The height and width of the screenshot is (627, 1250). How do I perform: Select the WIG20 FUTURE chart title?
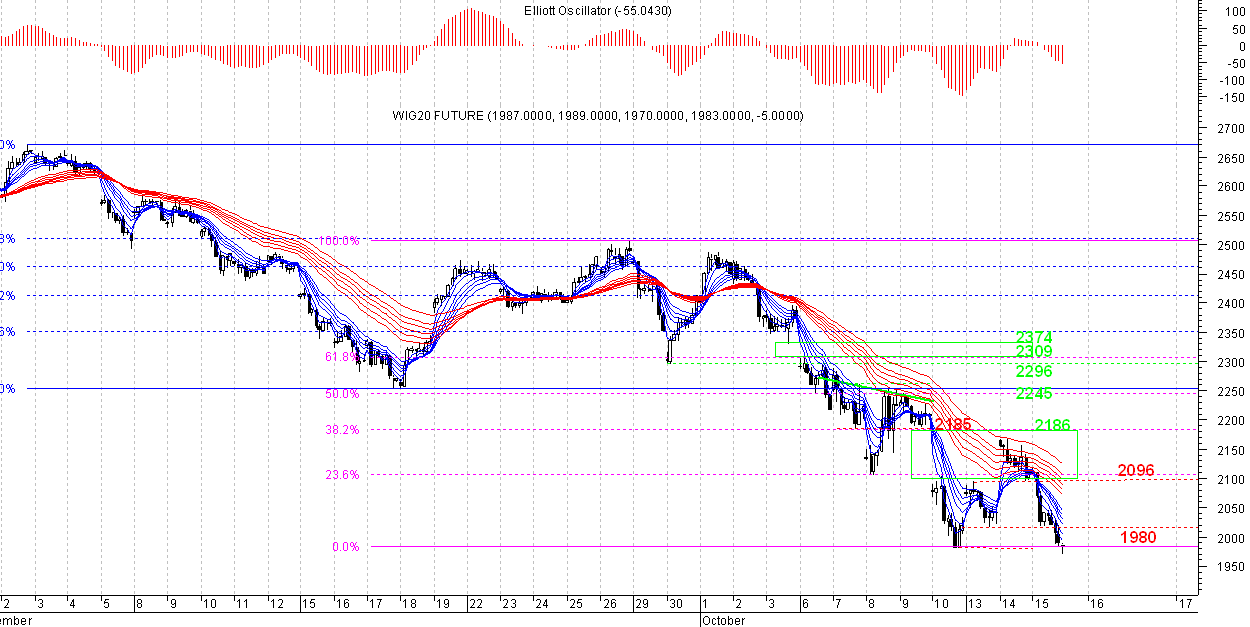pos(598,116)
